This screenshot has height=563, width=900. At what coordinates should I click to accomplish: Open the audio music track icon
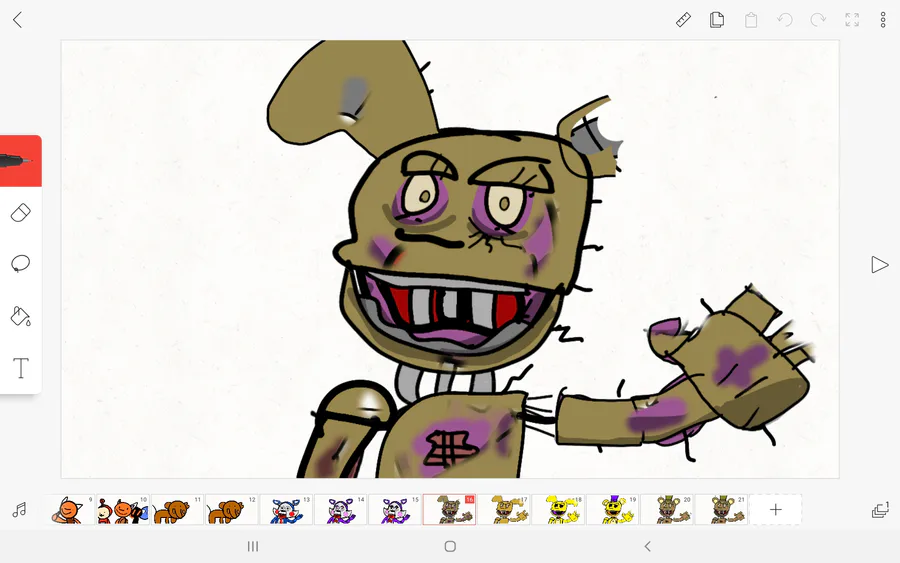click(20, 510)
